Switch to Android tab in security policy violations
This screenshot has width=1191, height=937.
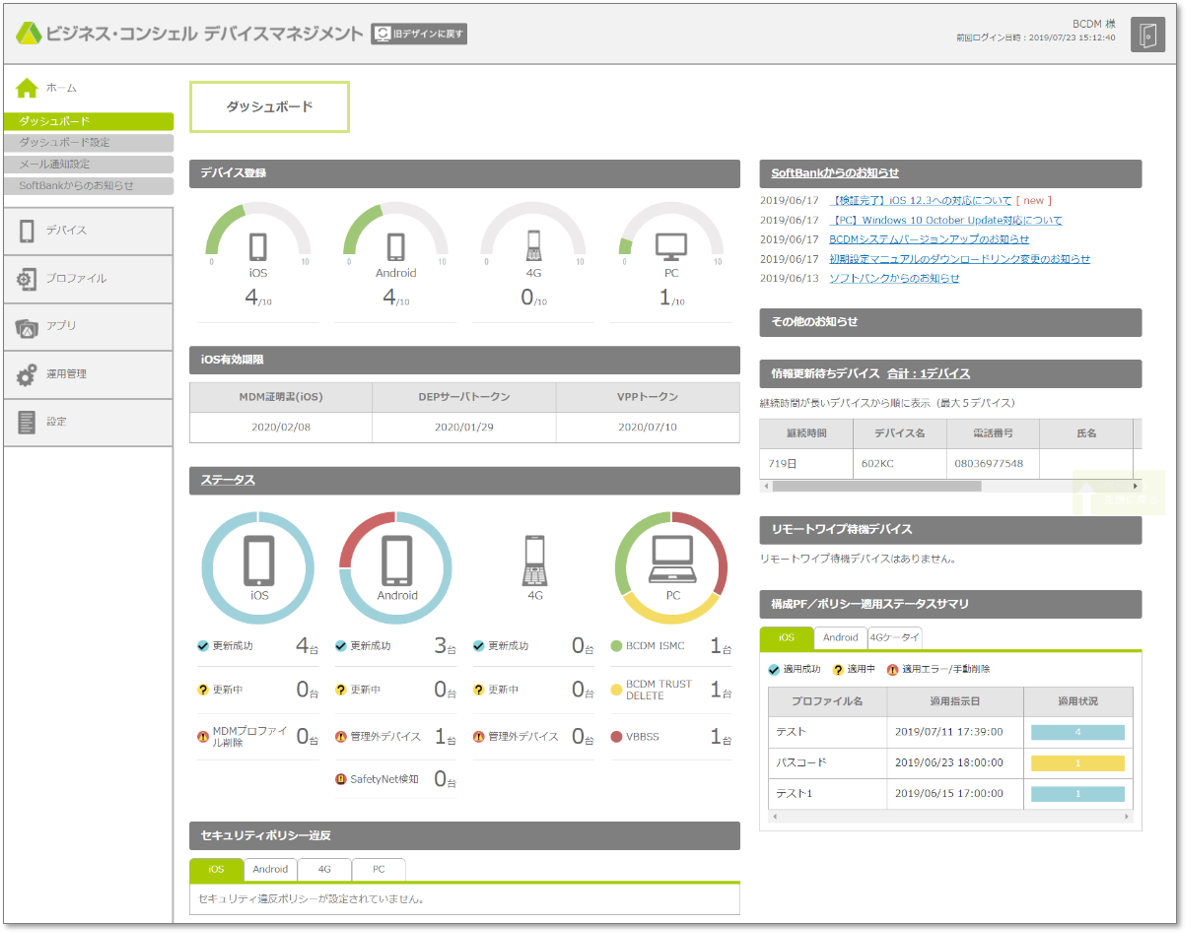click(x=270, y=870)
